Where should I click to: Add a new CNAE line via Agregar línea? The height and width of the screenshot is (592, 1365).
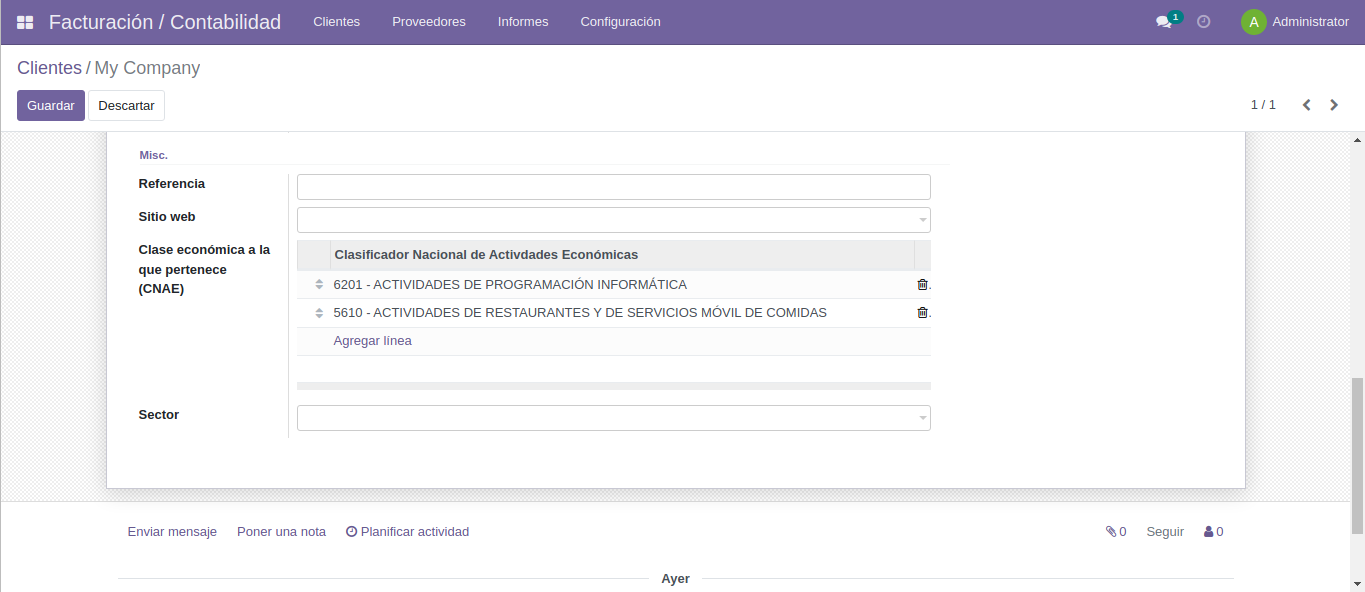(x=372, y=340)
